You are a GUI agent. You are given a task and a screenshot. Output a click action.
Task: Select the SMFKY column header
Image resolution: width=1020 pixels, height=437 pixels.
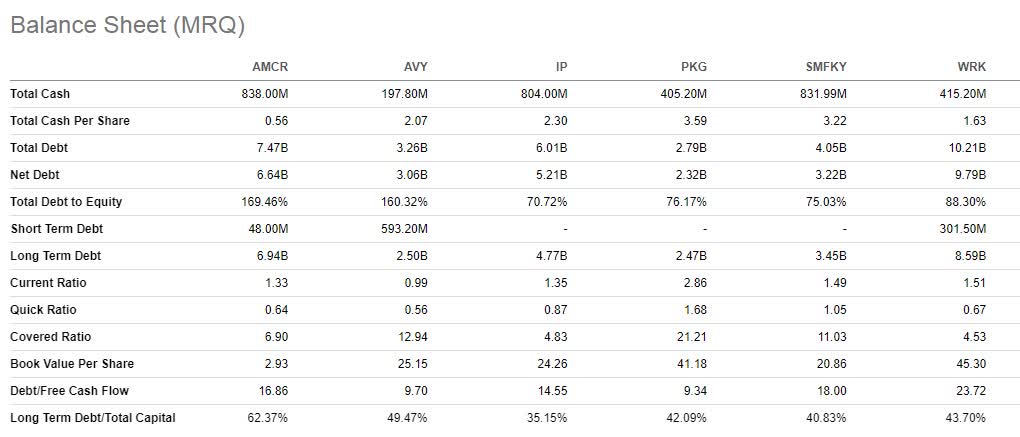point(825,66)
